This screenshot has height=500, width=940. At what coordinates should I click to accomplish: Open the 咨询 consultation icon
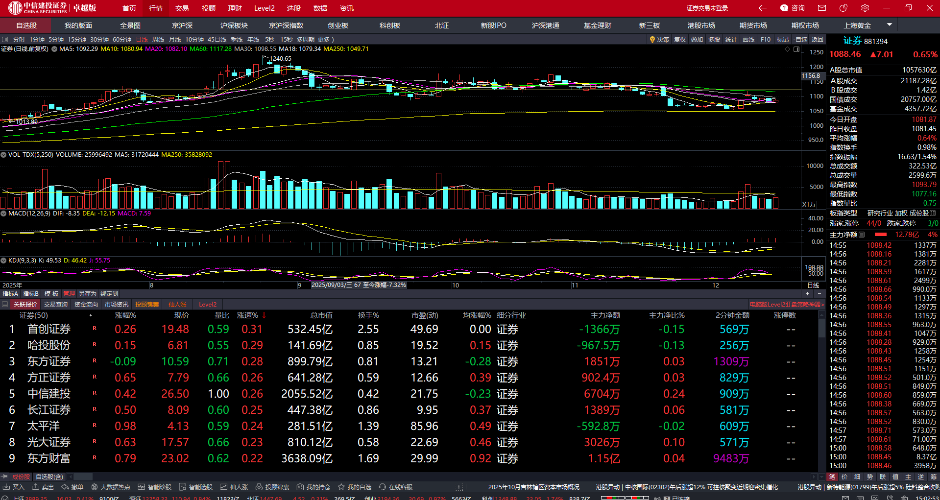(x=784, y=8)
